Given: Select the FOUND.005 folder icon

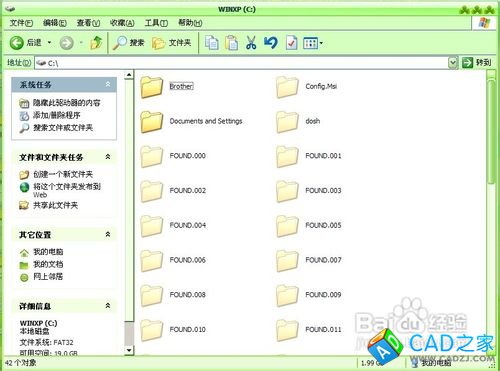Looking at the screenshot, I should pos(287,226).
